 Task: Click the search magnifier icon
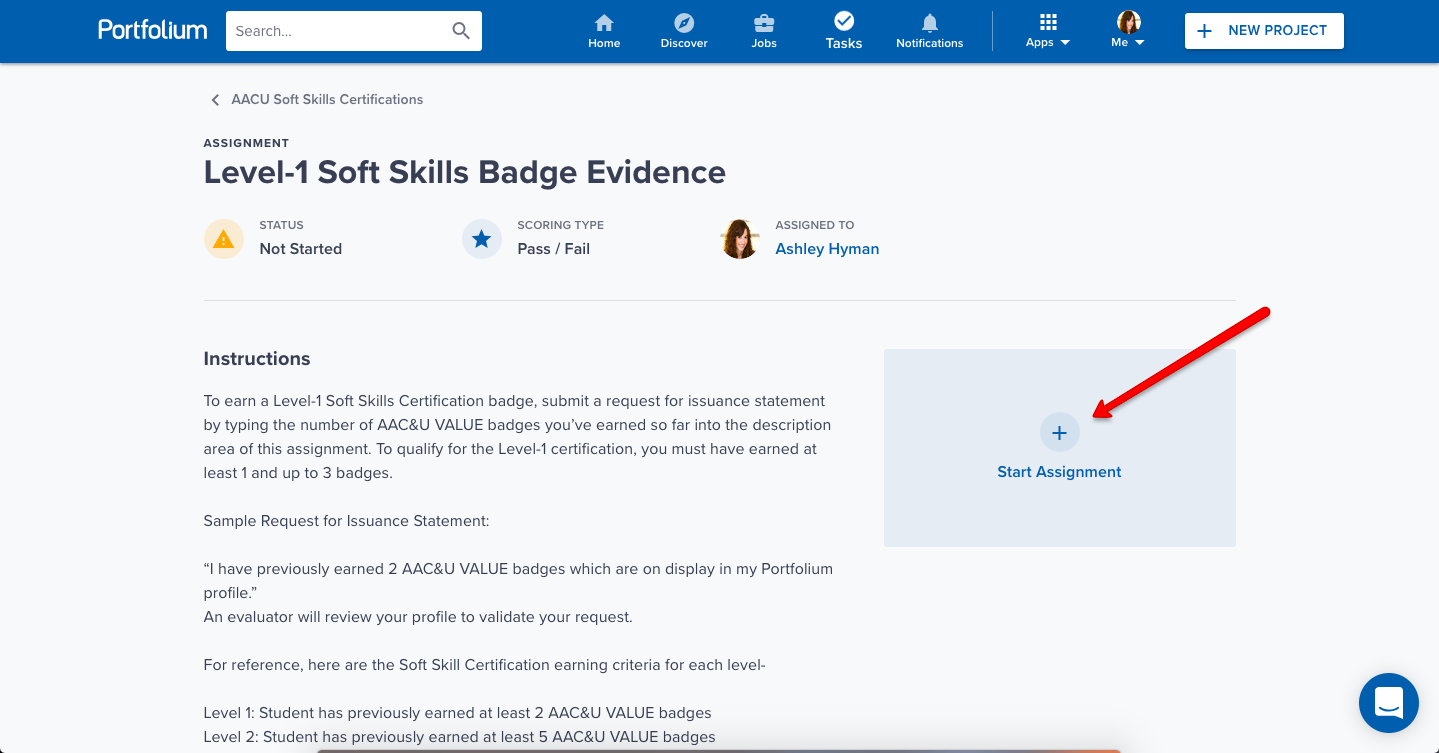461,31
